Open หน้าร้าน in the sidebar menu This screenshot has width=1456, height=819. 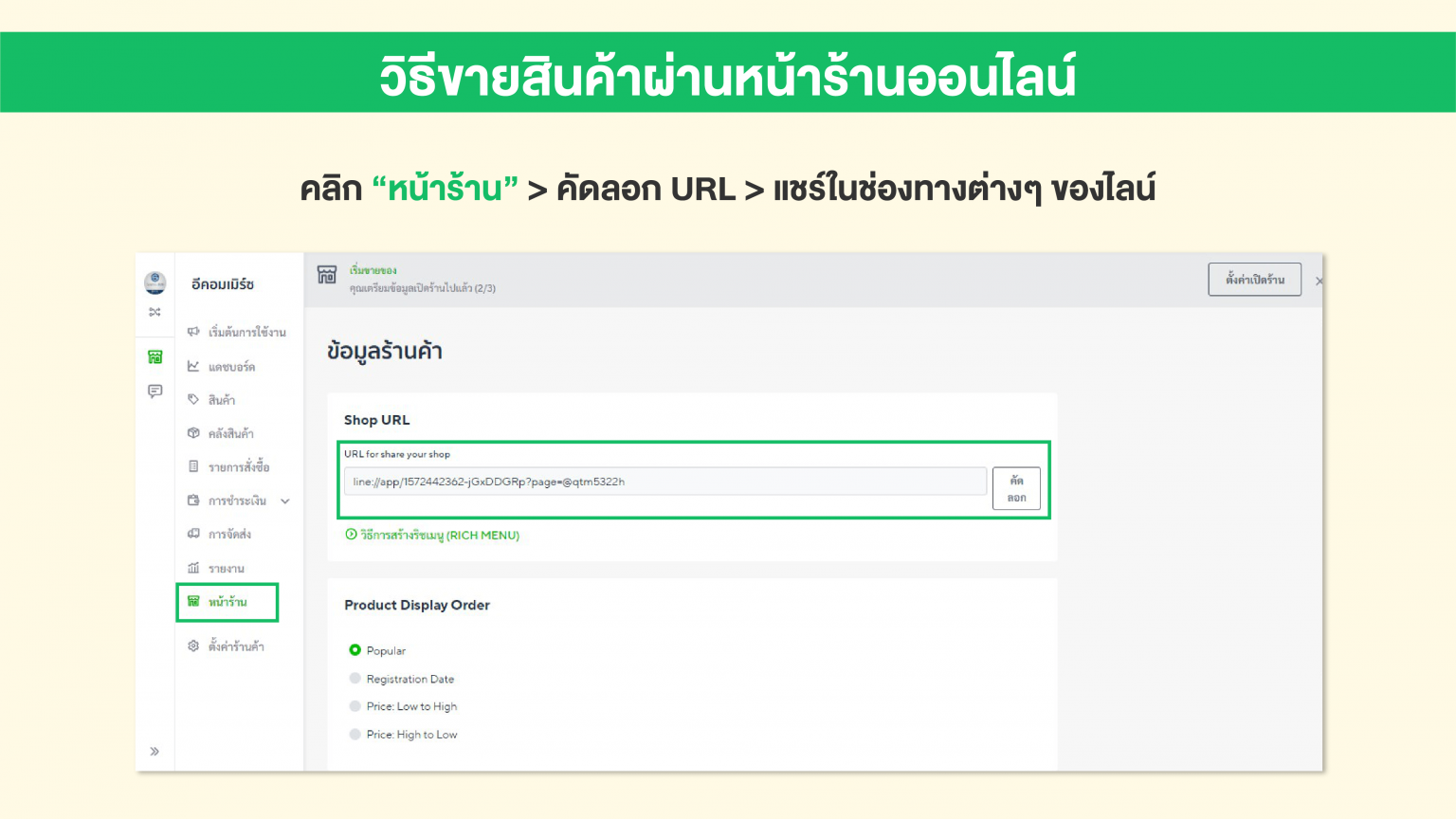point(227,602)
